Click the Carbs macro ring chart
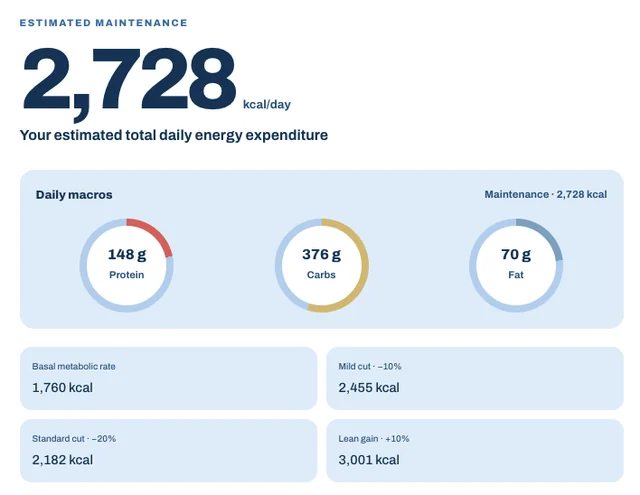The image size is (640, 495). click(322, 265)
